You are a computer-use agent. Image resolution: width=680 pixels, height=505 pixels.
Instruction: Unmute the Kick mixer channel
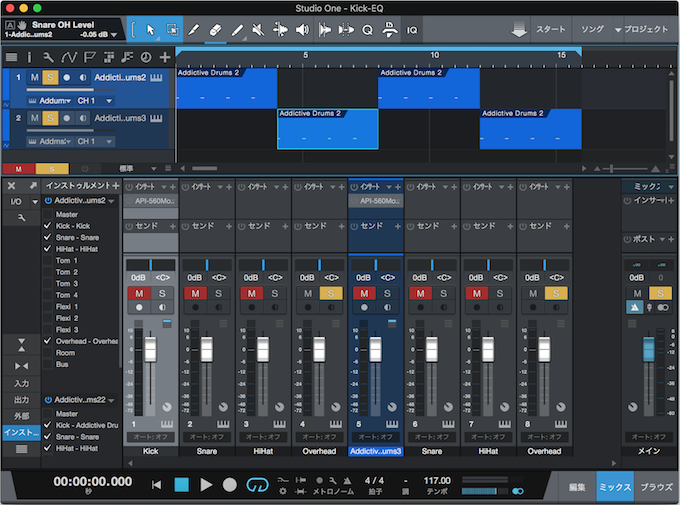(x=139, y=293)
